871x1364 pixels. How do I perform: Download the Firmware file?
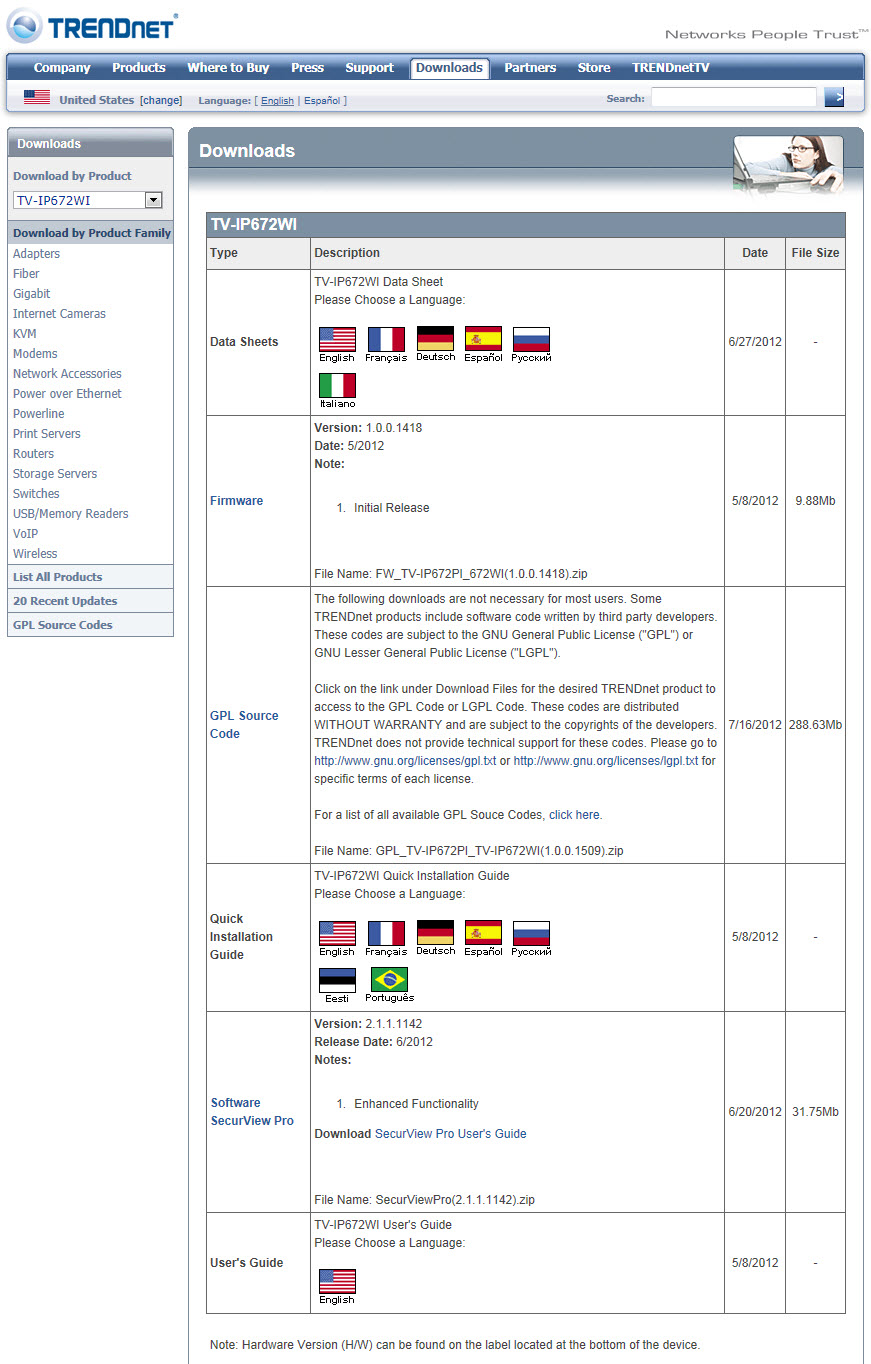[237, 501]
